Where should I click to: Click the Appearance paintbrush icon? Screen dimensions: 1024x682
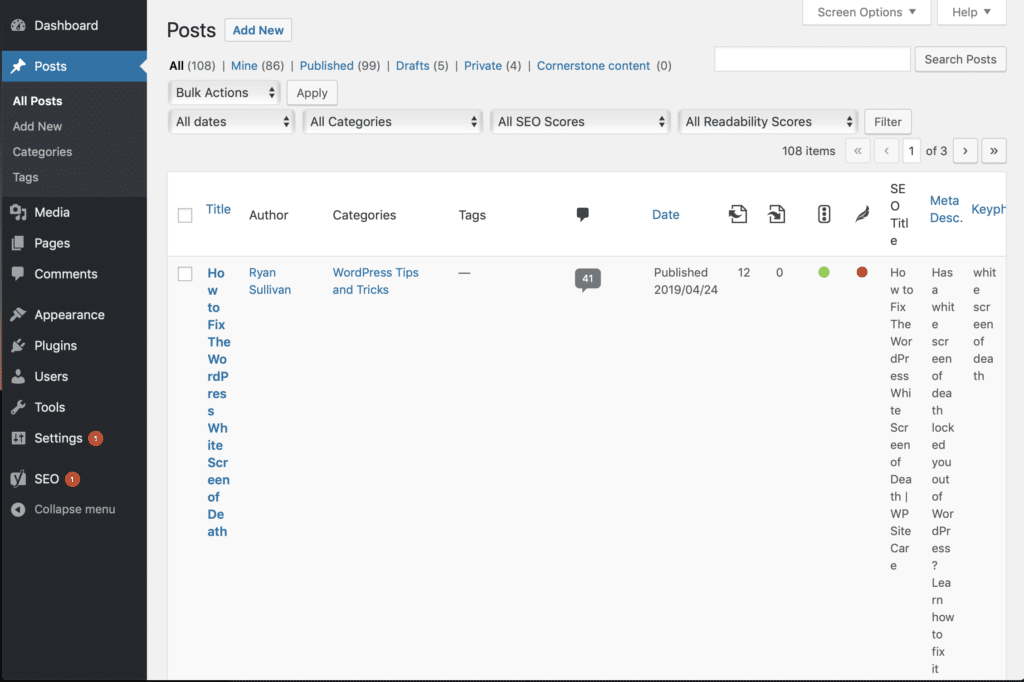click(18, 315)
